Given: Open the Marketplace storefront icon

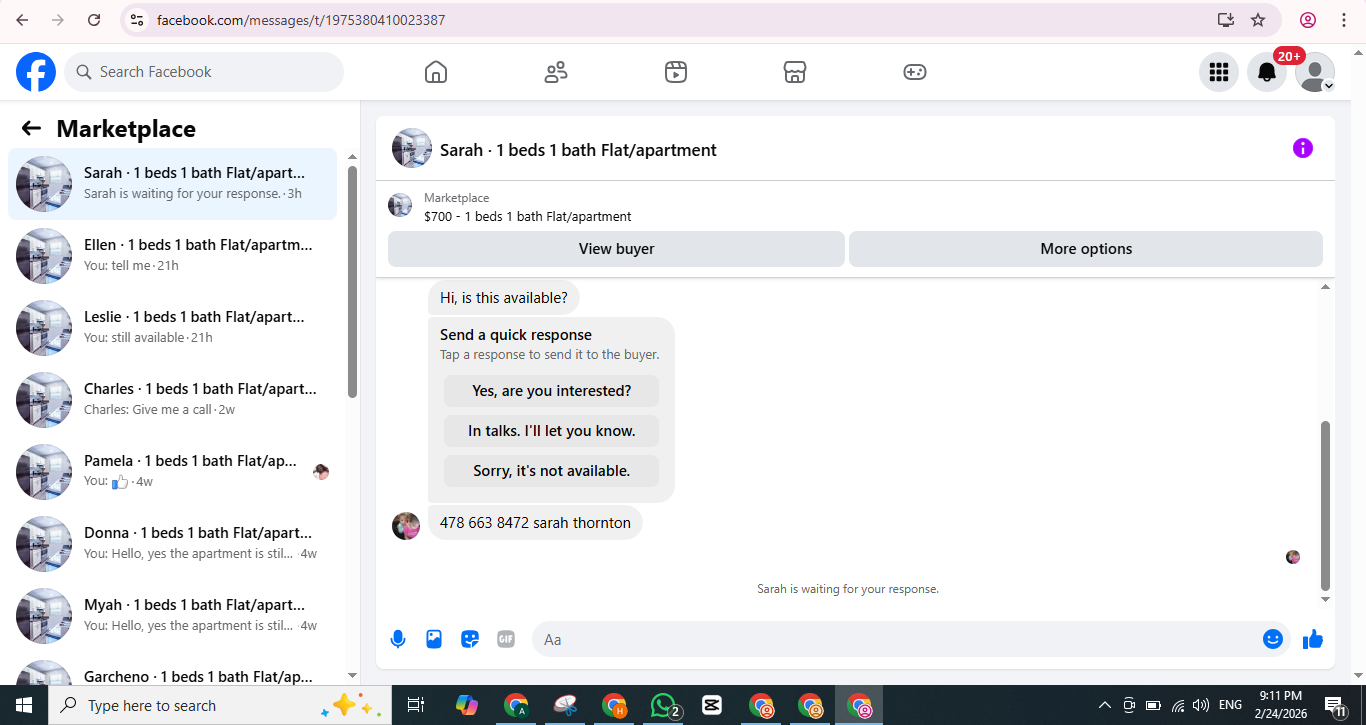Looking at the screenshot, I should 795,72.
